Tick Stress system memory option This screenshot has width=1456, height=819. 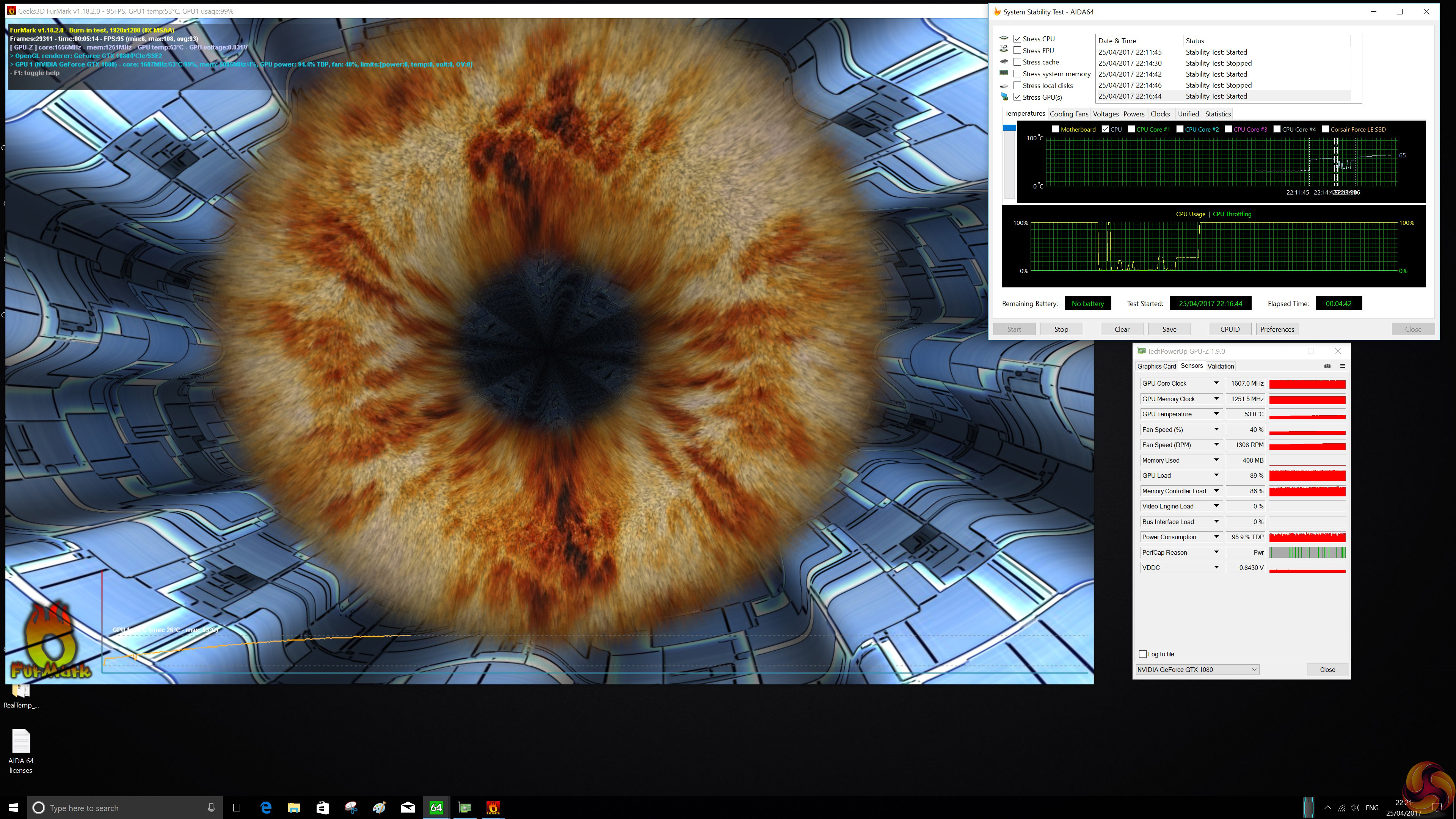[1017, 74]
